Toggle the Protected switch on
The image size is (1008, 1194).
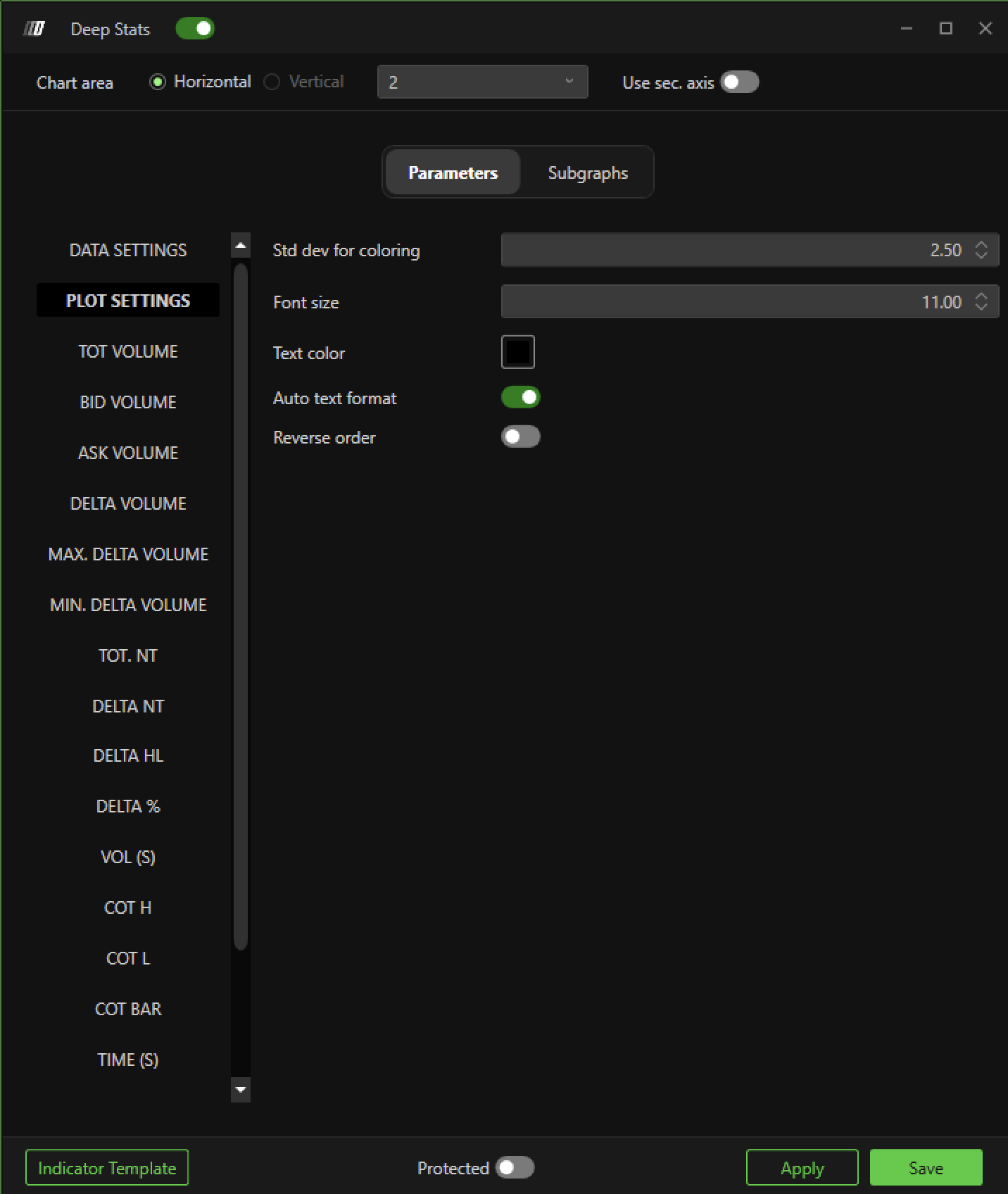pos(515,1168)
